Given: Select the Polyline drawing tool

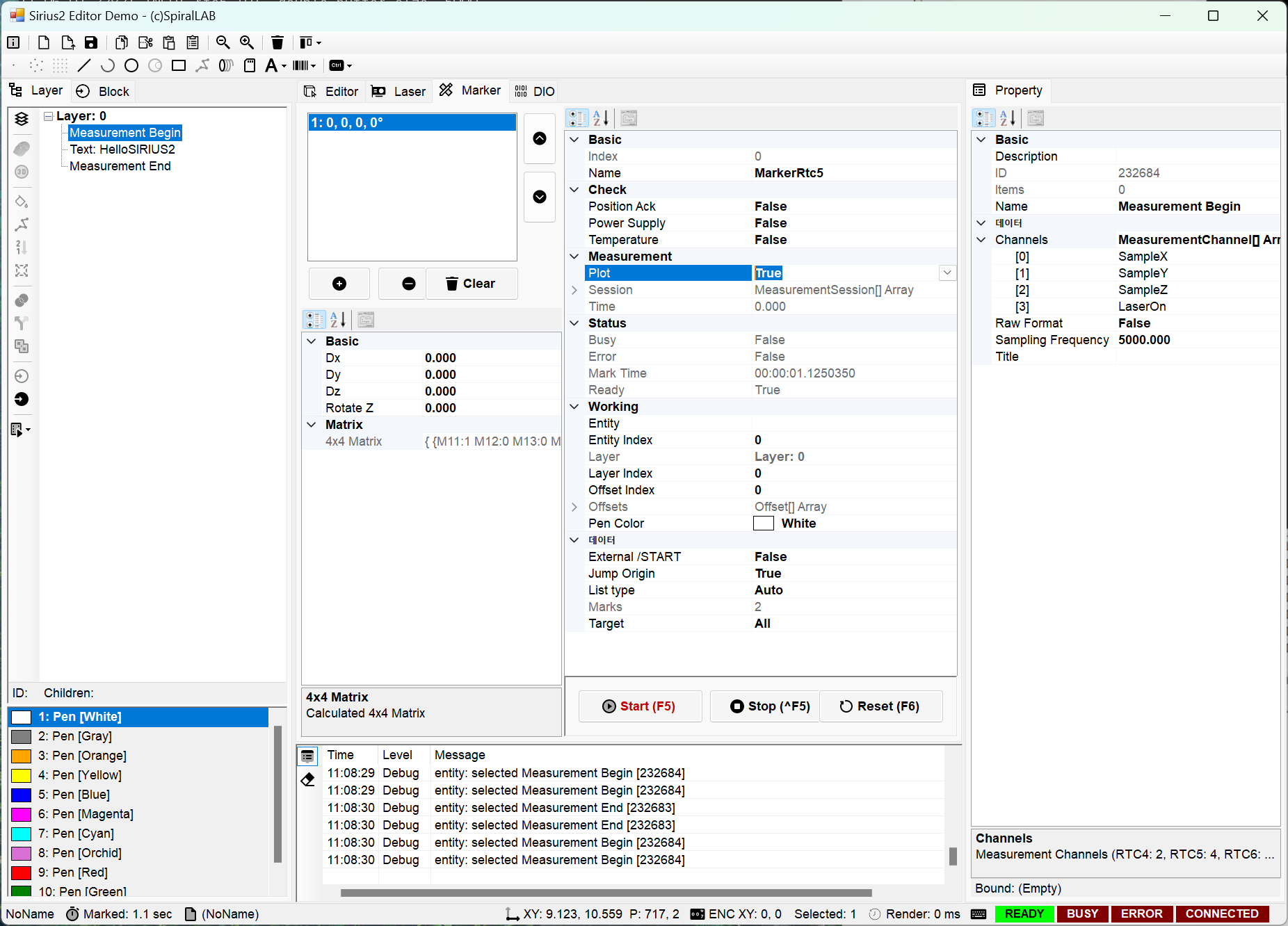Looking at the screenshot, I should click(x=202, y=65).
